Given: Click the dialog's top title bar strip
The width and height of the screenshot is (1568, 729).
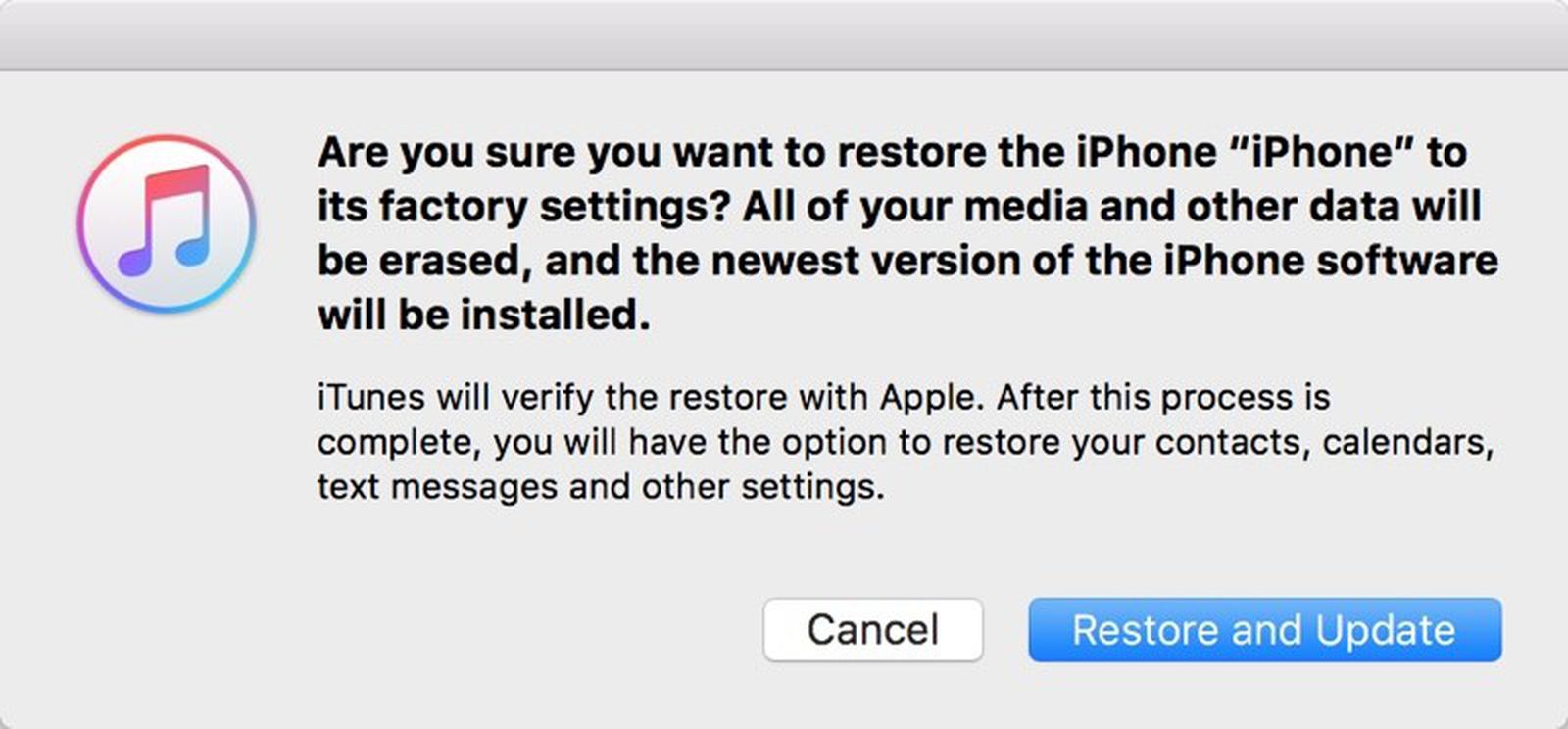Looking at the screenshot, I should click(x=784, y=34).
